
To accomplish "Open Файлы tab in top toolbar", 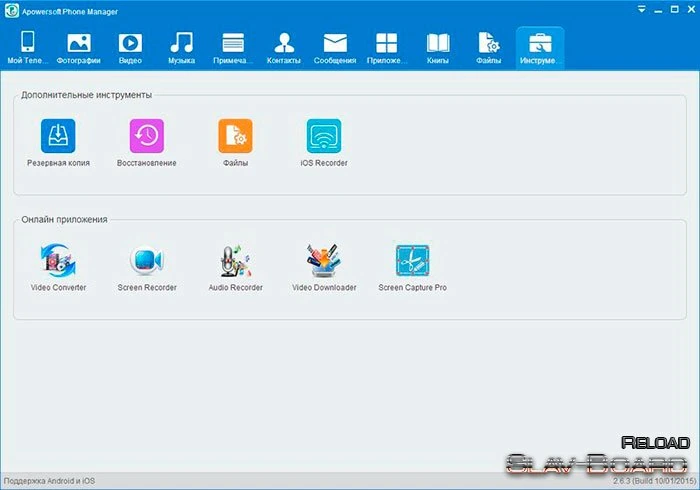I will click(x=488, y=48).
